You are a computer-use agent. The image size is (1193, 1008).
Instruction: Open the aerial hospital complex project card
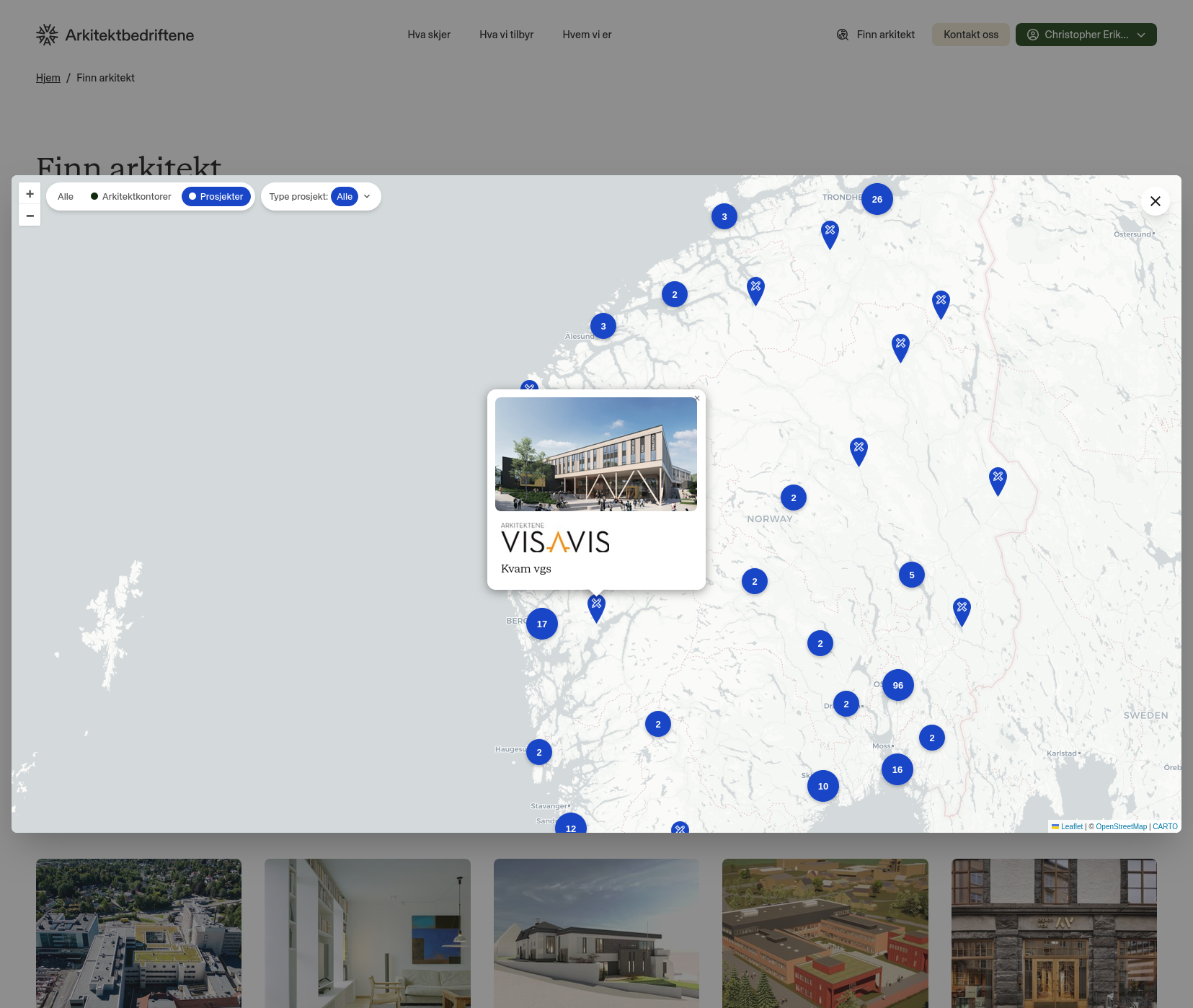[138, 933]
